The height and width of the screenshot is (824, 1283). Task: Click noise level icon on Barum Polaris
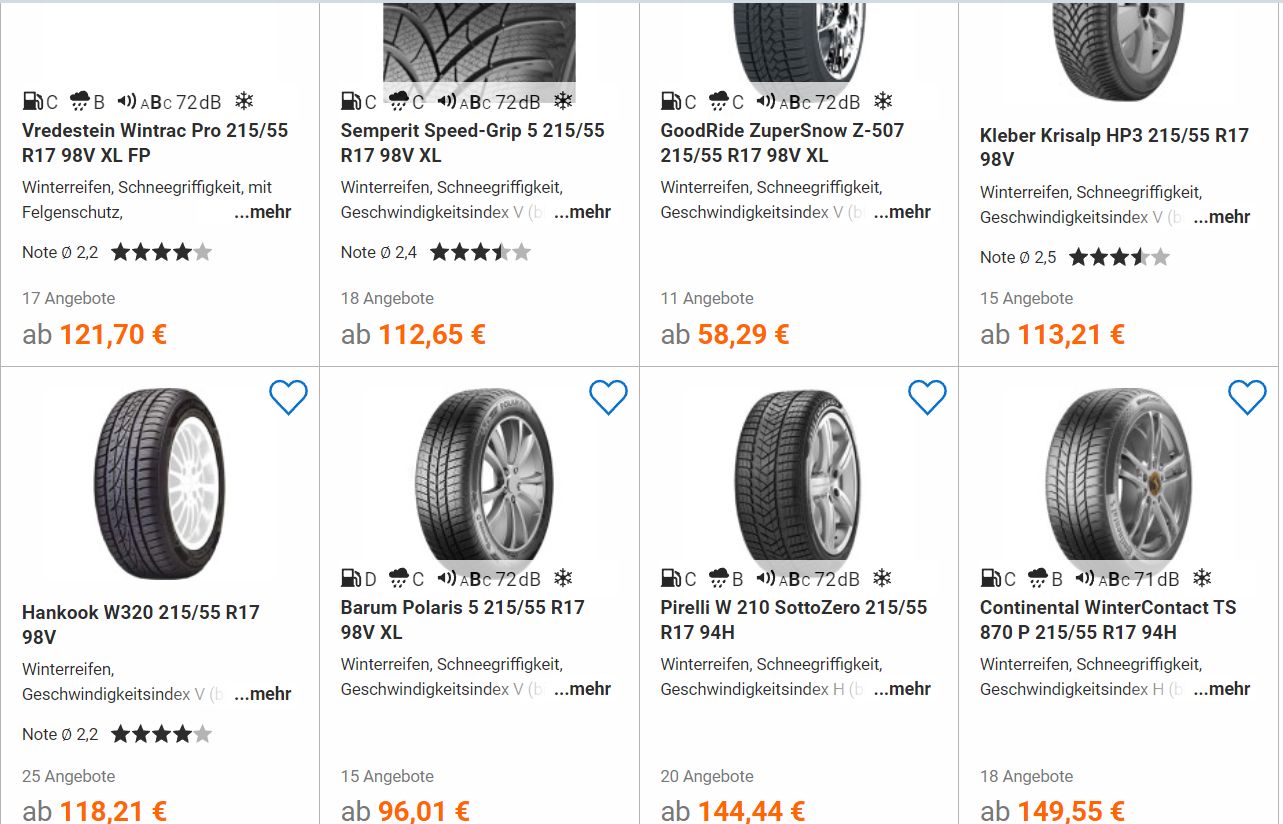click(x=447, y=578)
